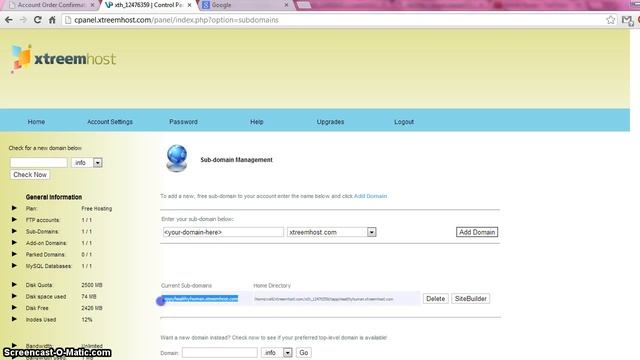The image size is (640, 360).
Task: Open the Help menu item
Action: point(257,122)
